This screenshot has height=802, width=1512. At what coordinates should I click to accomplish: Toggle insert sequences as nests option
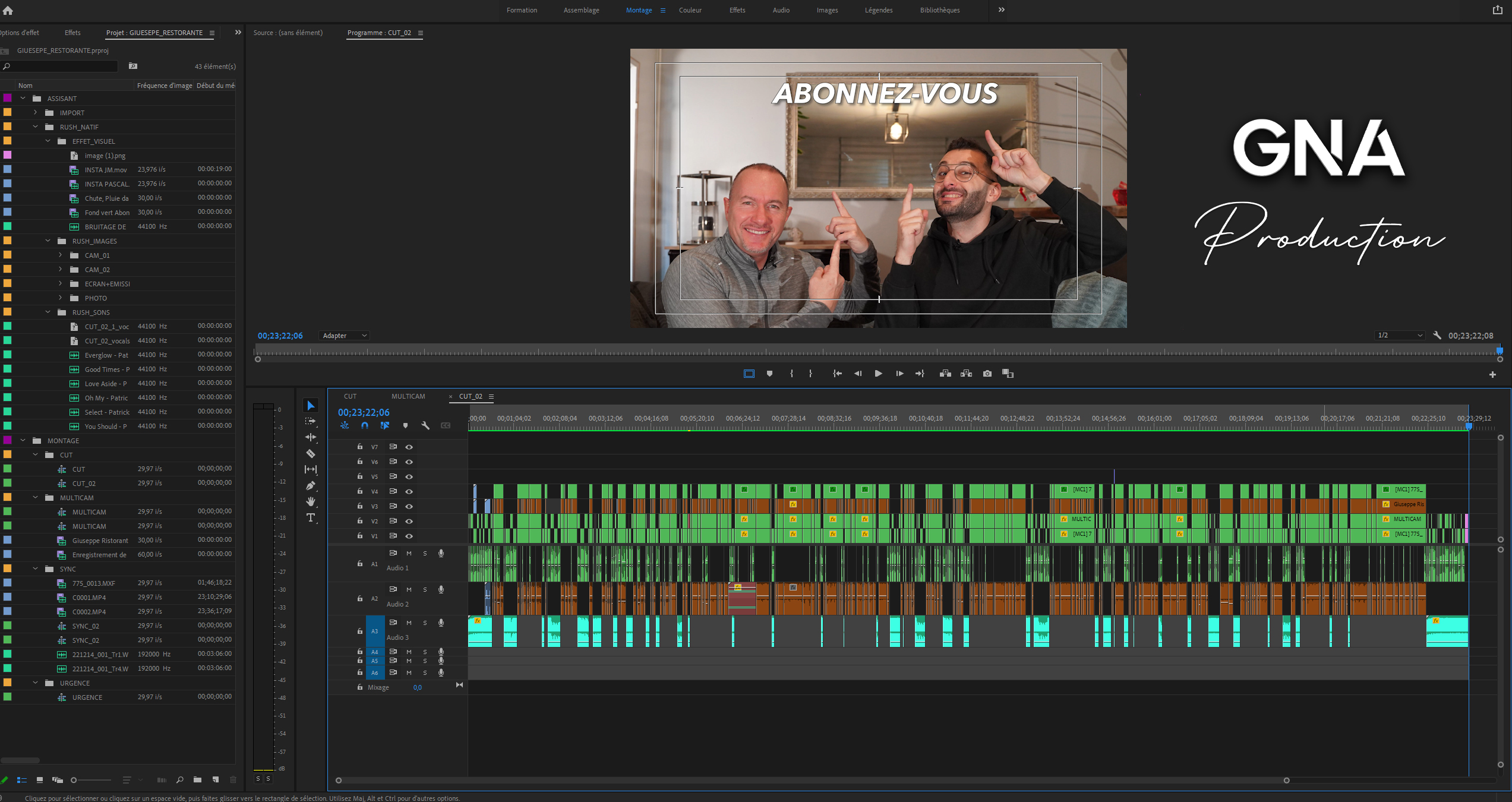point(345,425)
